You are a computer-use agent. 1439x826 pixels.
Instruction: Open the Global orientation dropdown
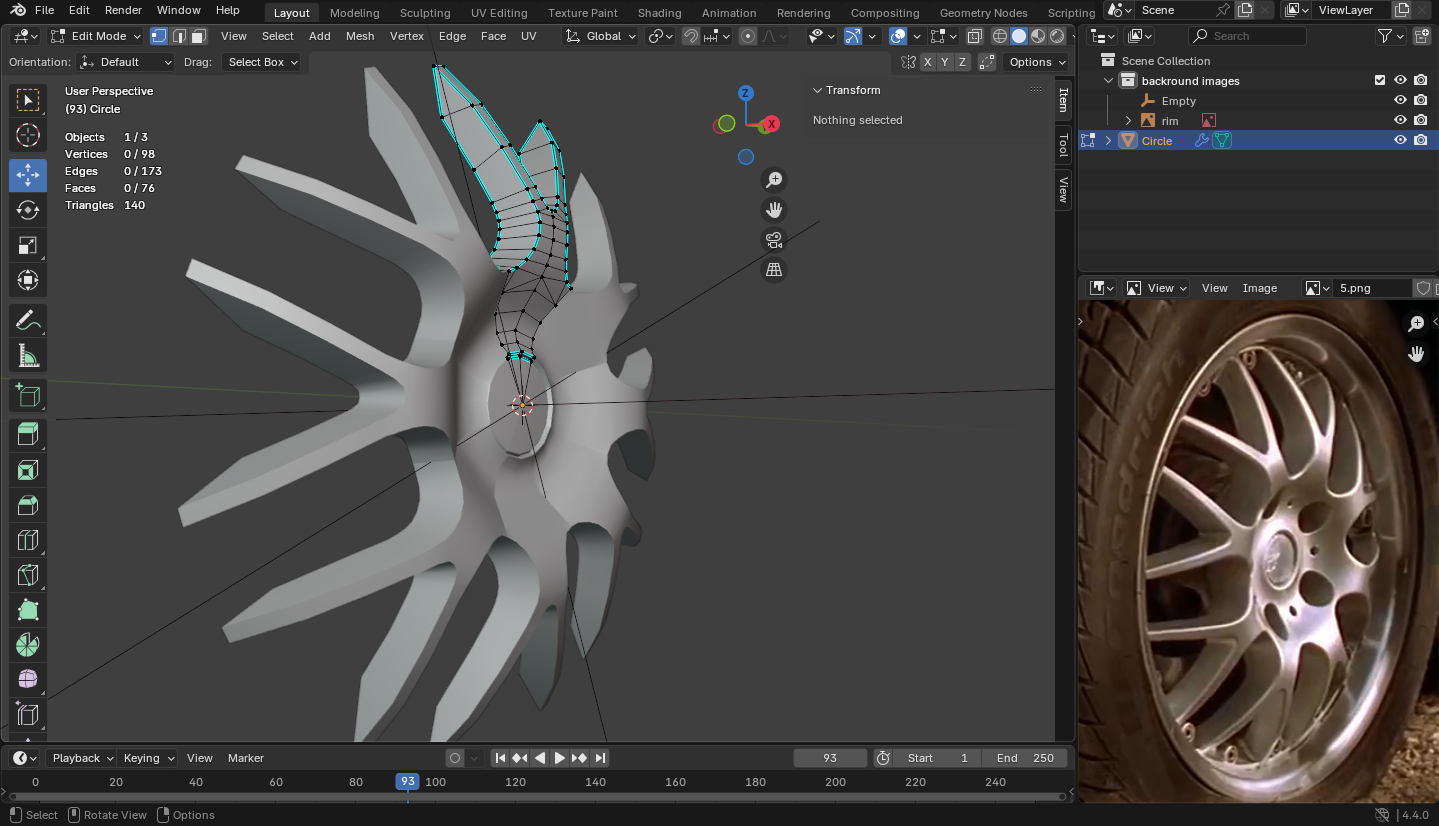click(x=601, y=36)
